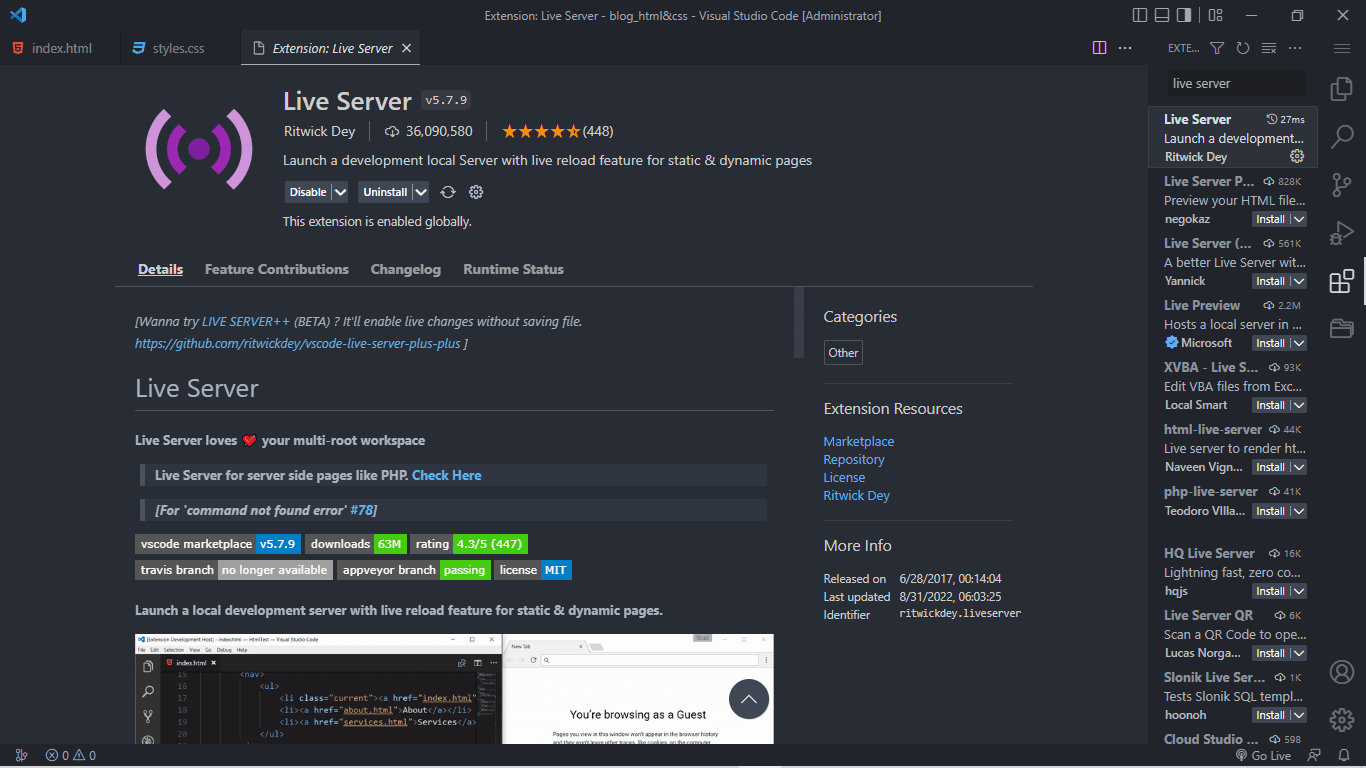Expand the Uninstall button dropdown arrow

click(x=421, y=192)
